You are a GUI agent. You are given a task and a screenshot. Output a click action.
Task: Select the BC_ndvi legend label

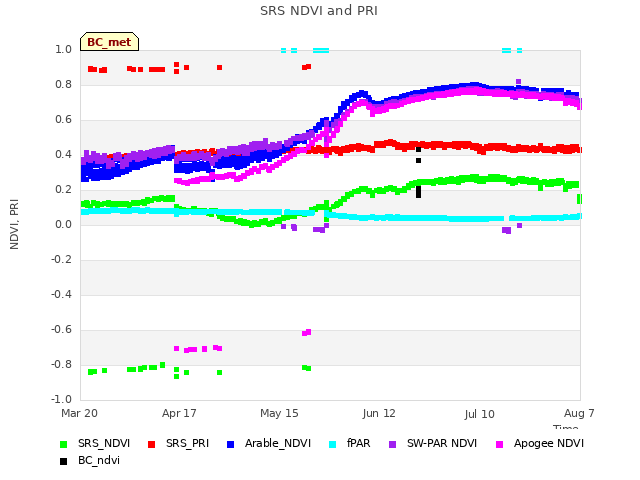[x=99, y=460]
